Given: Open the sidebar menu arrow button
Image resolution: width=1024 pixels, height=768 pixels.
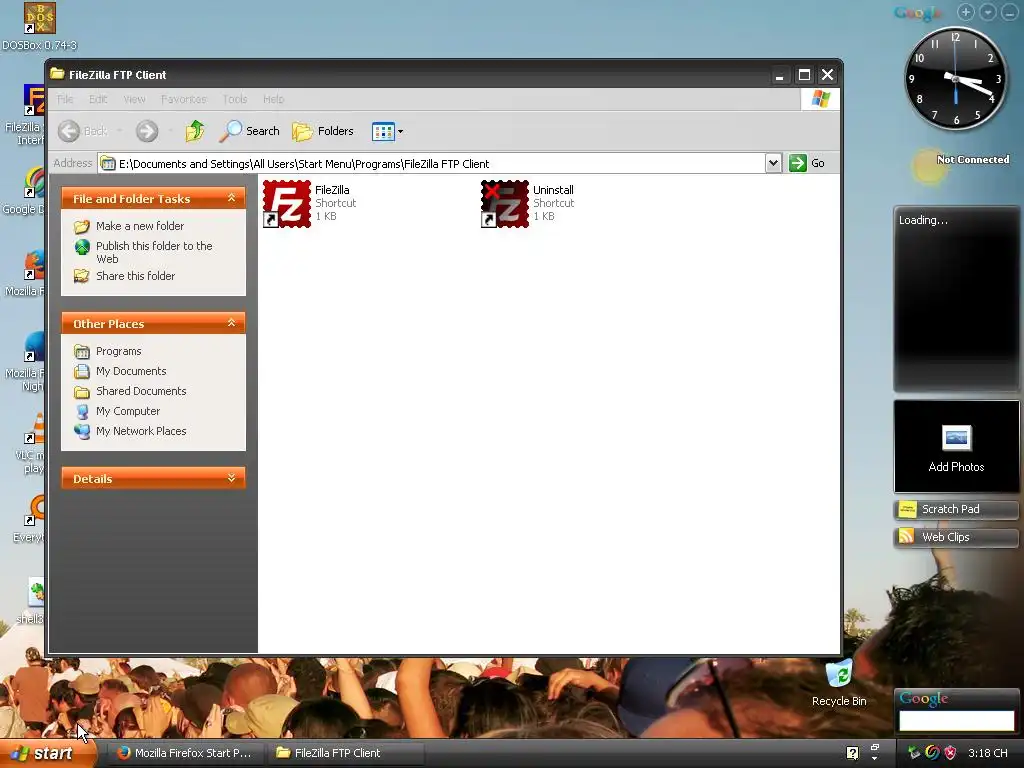Looking at the screenshot, I should 988,12.
